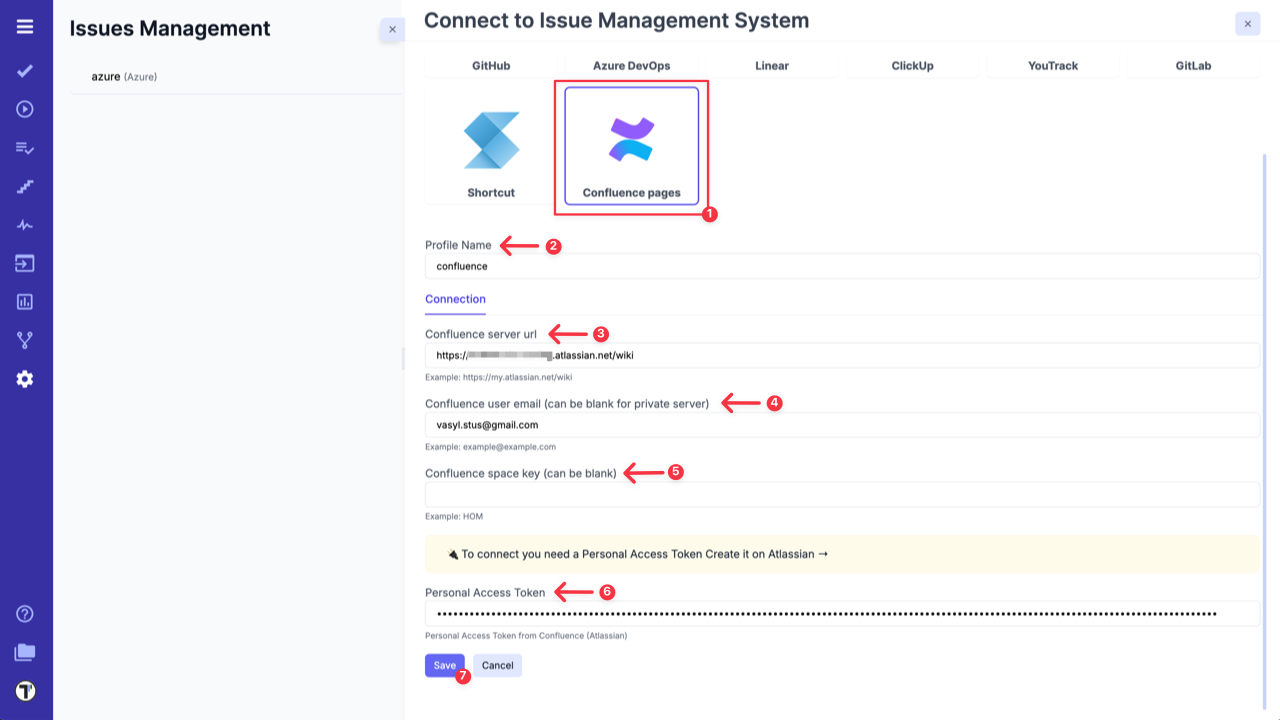
Task: Cancel the integration setup
Action: 497,665
